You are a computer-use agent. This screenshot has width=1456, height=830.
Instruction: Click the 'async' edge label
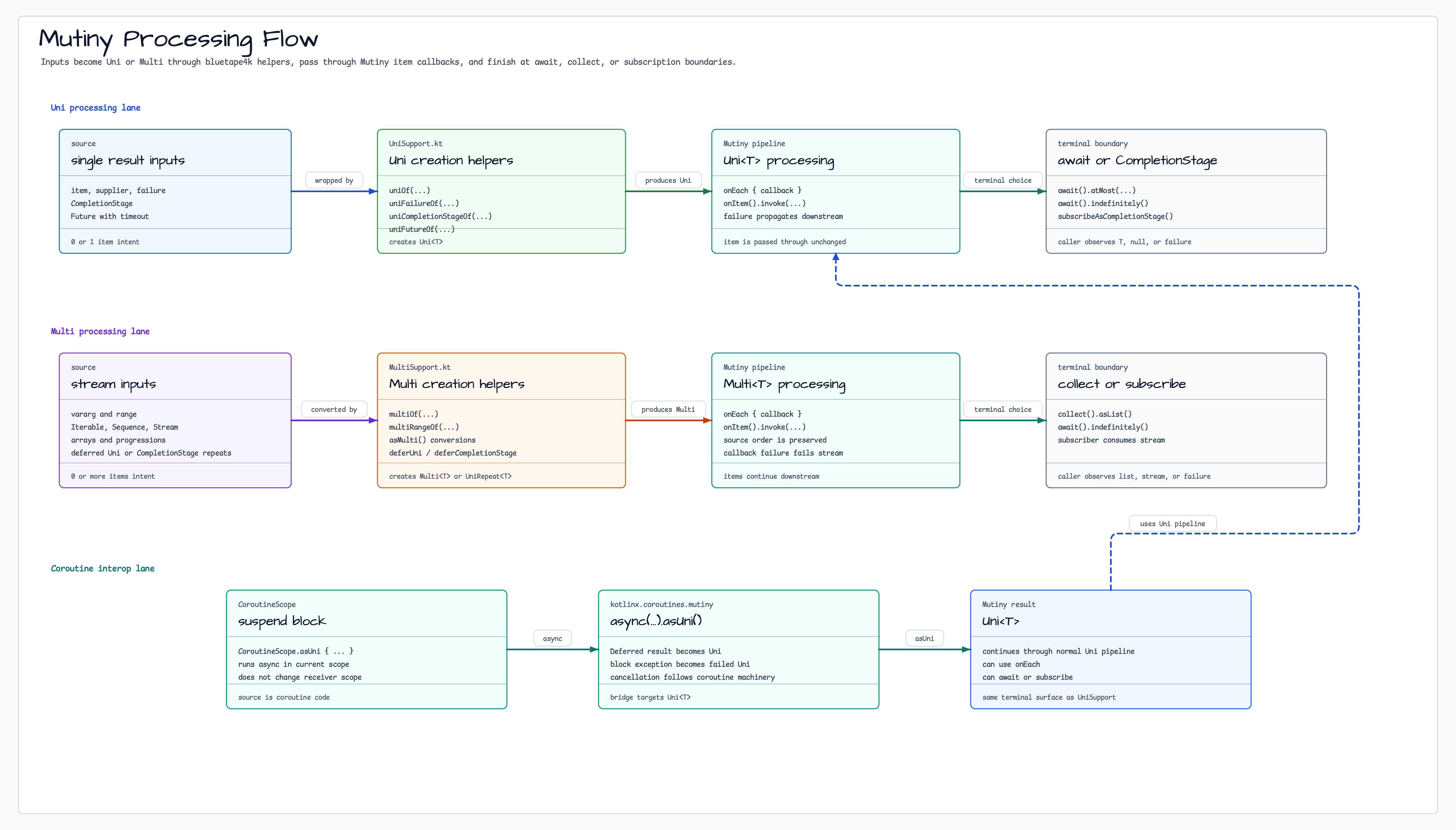pyautogui.click(x=553, y=639)
